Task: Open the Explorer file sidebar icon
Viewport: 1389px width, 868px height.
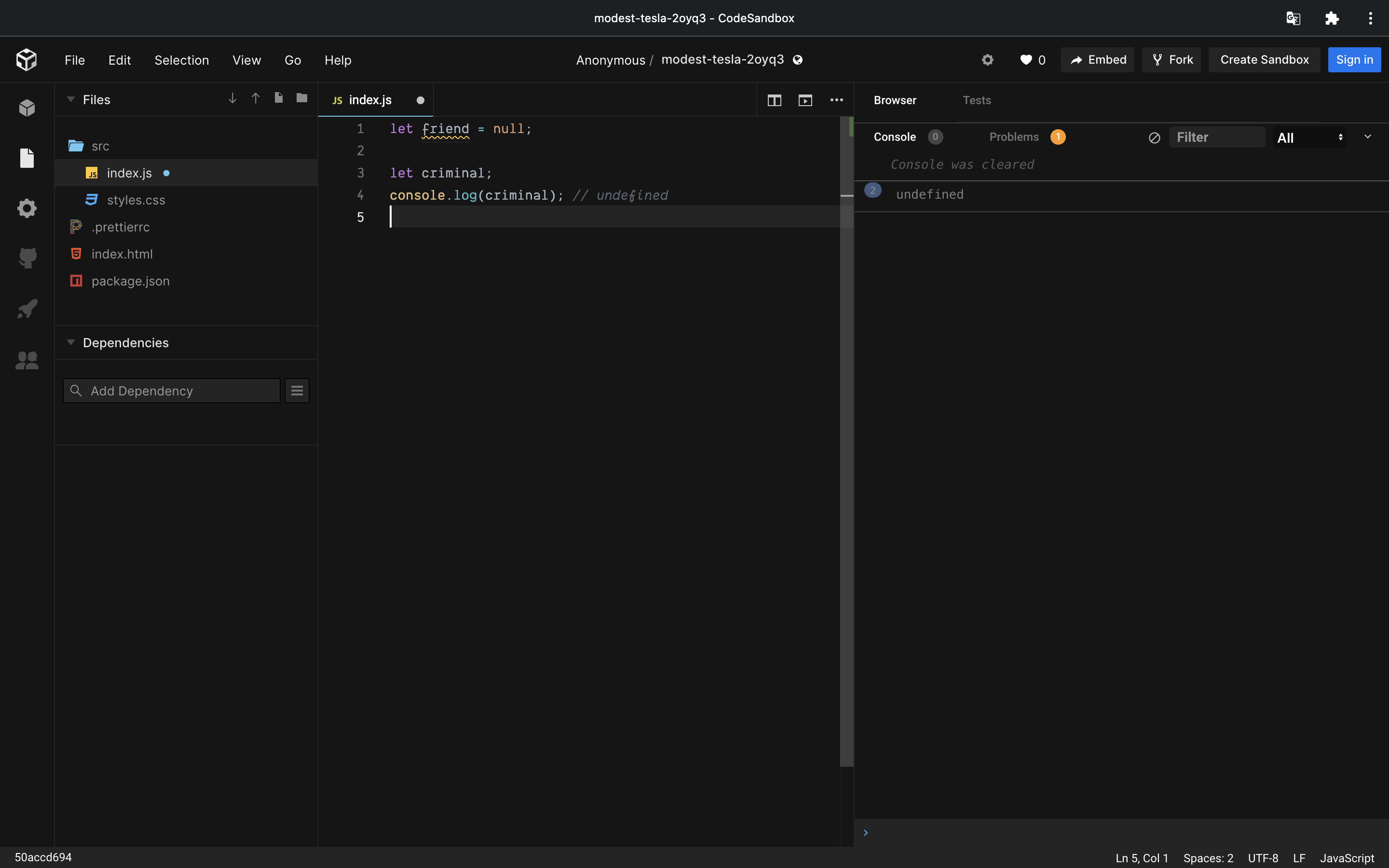Action: 27,158
